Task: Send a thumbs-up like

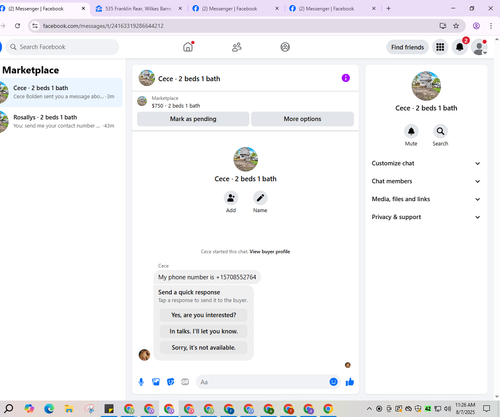Action: [350, 382]
